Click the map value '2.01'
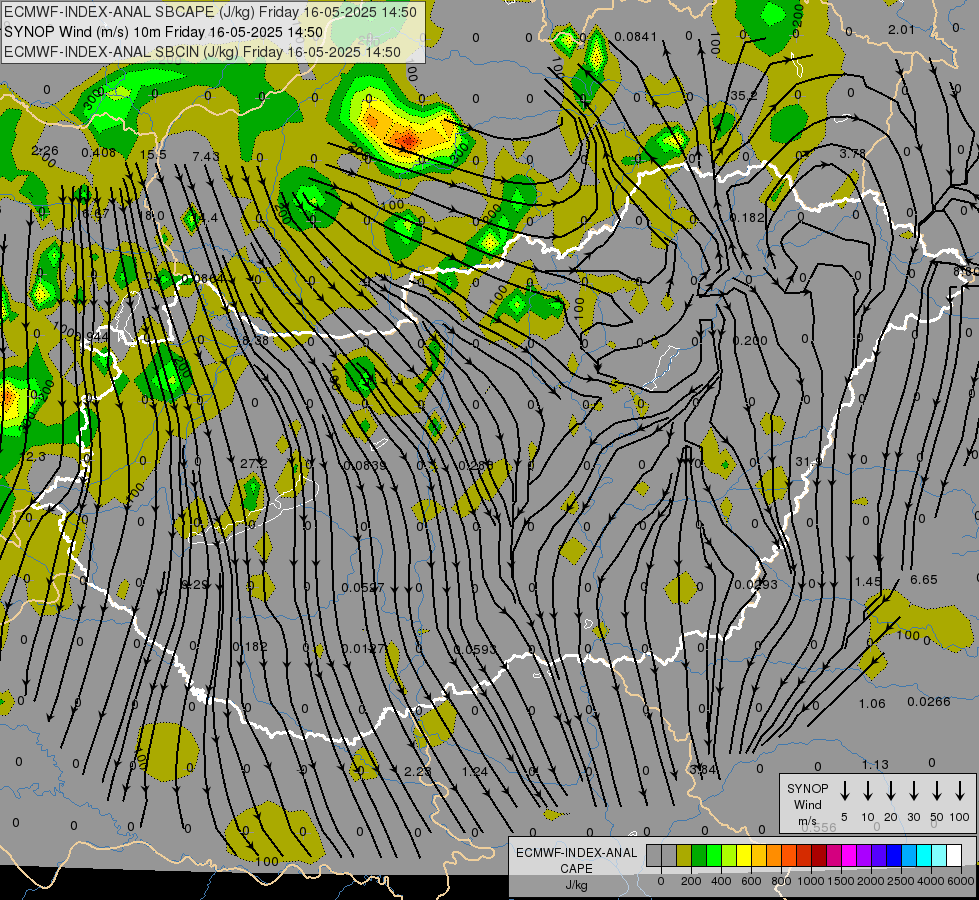This screenshot has height=900, width=979. click(901, 29)
